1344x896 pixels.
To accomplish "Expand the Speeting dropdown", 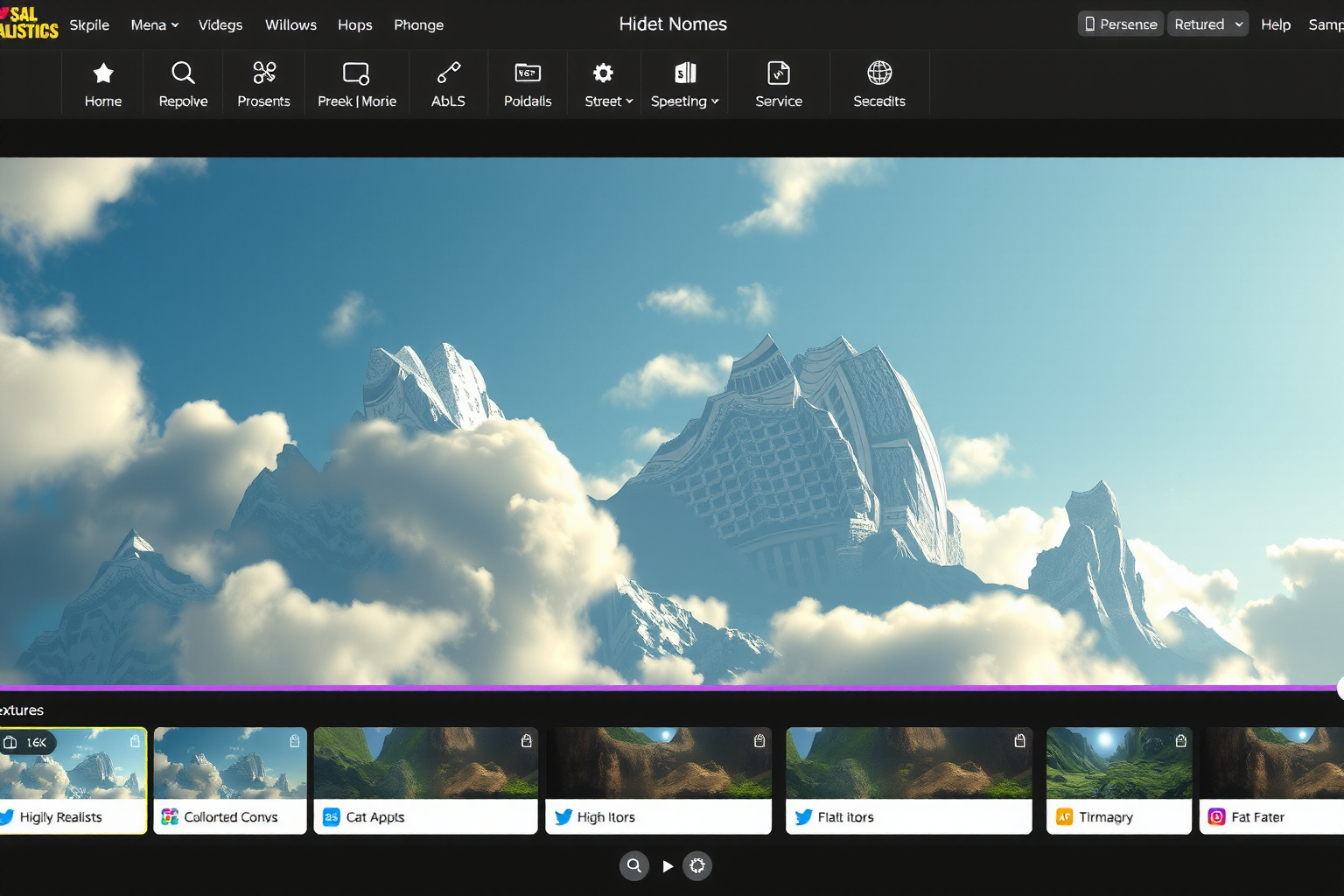I will point(685,101).
